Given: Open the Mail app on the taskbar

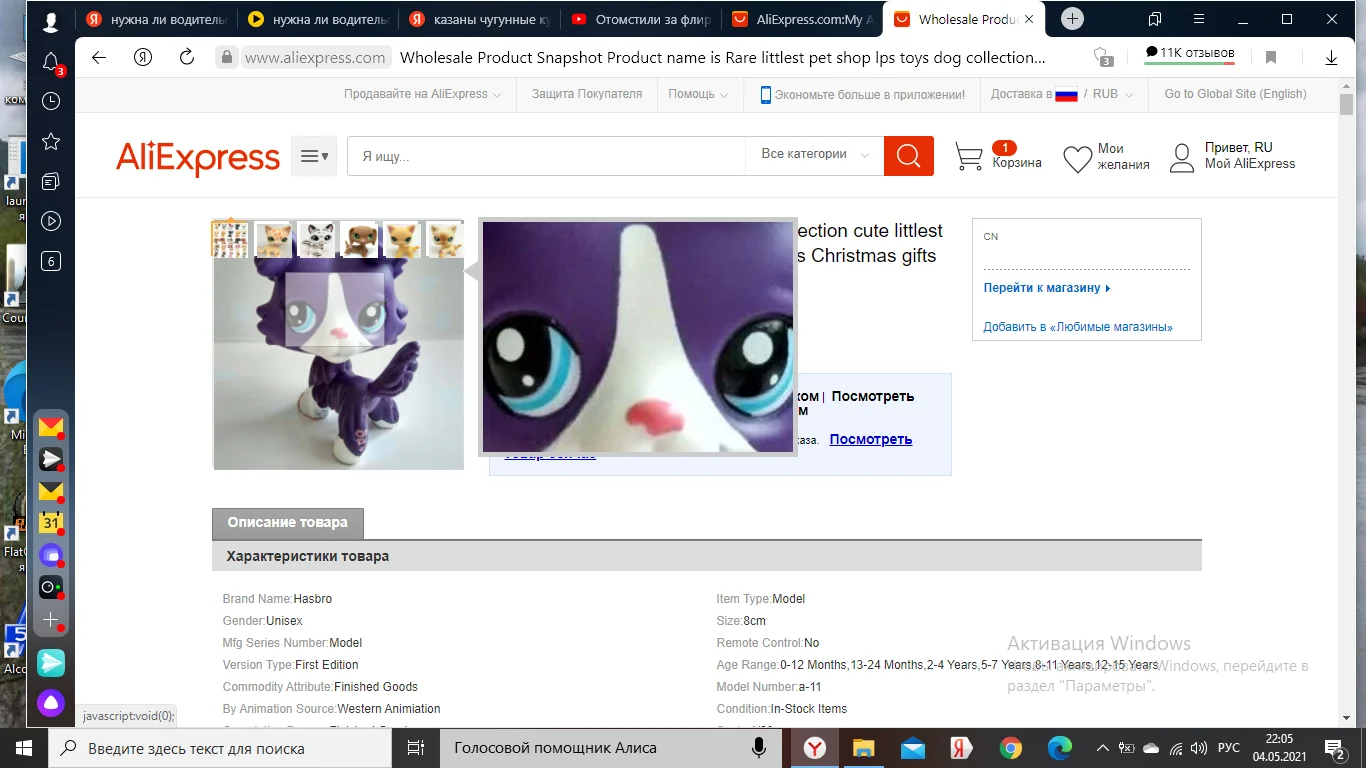Looking at the screenshot, I should tap(912, 748).
